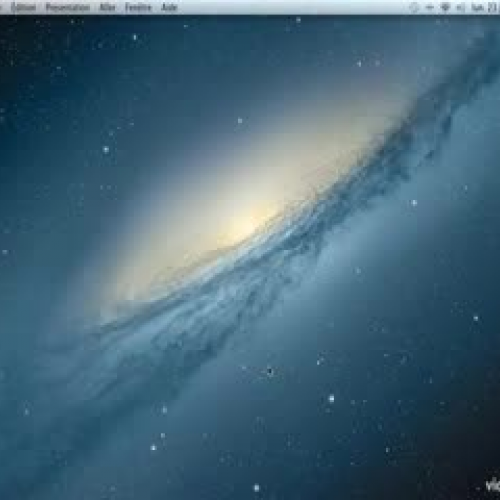Click the Time Machine clock icon
500x500 pixels.
(414, 7)
